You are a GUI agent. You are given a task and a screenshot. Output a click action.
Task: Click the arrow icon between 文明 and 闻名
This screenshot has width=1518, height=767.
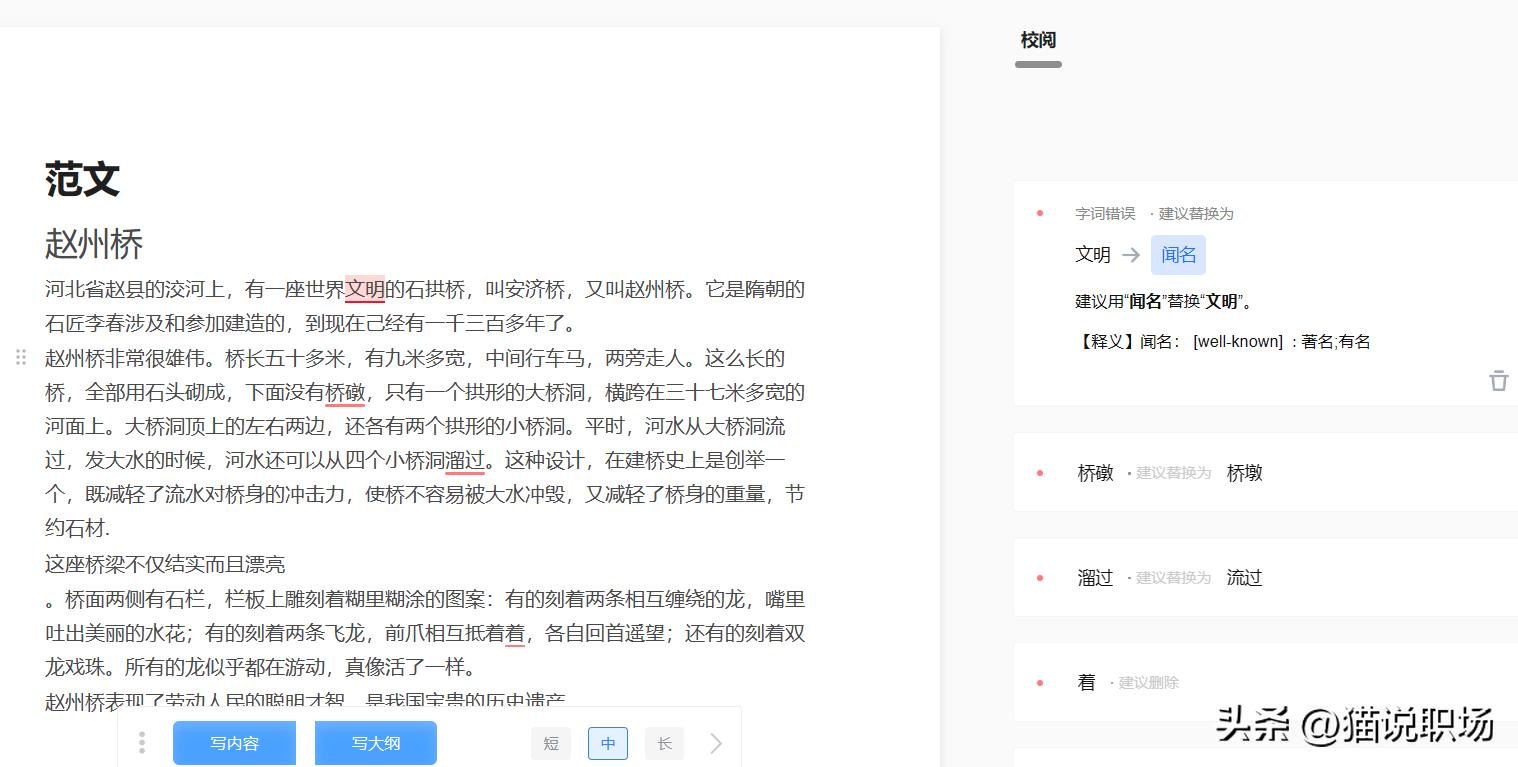point(1131,255)
